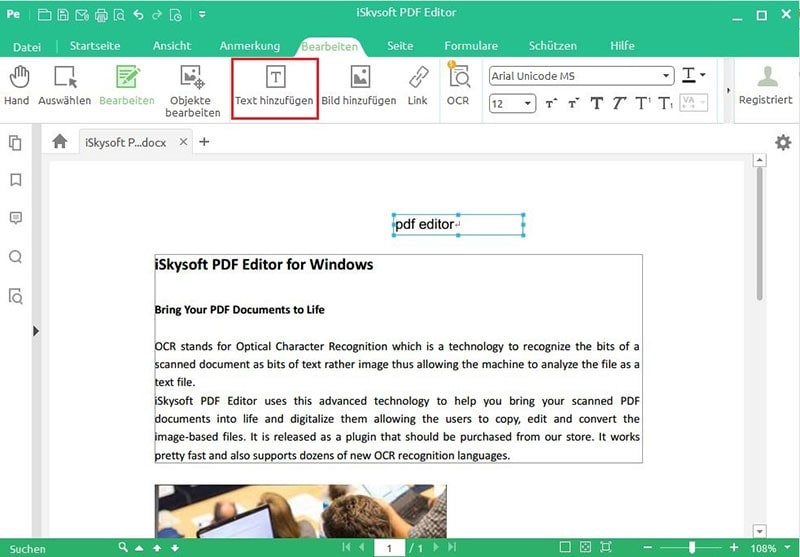800x557 pixels.
Task: Open the document search sidebar icon
Action: [15, 296]
